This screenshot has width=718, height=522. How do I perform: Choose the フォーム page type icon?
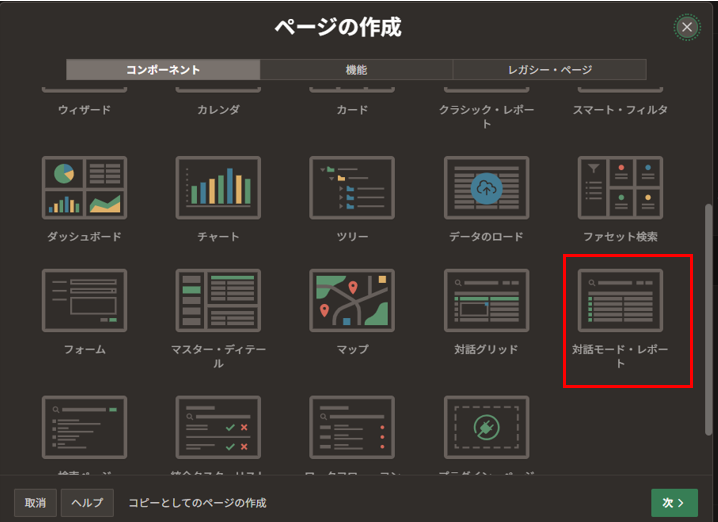point(84,300)
